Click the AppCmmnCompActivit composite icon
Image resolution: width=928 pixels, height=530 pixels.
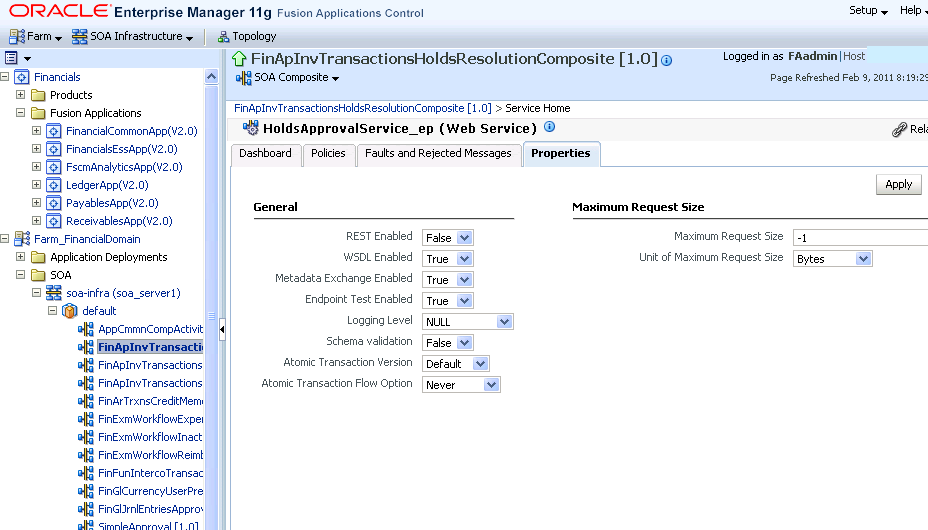[x=86, y=329]
